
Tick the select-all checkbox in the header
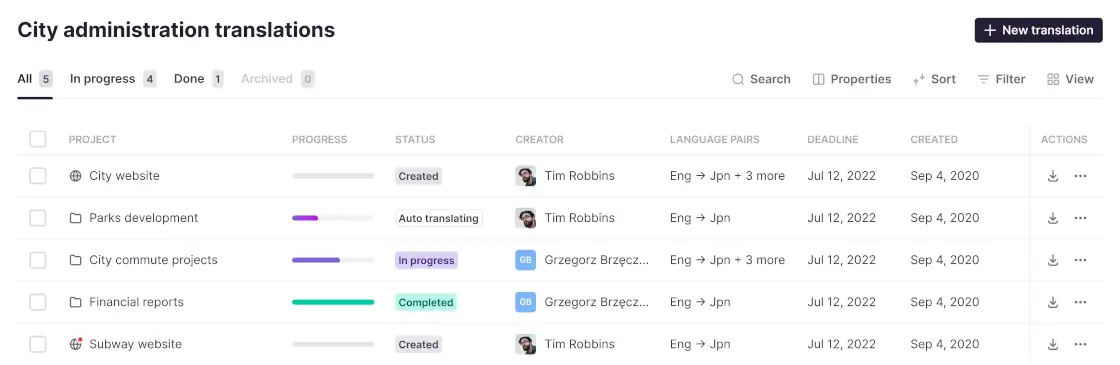[38, 139]
